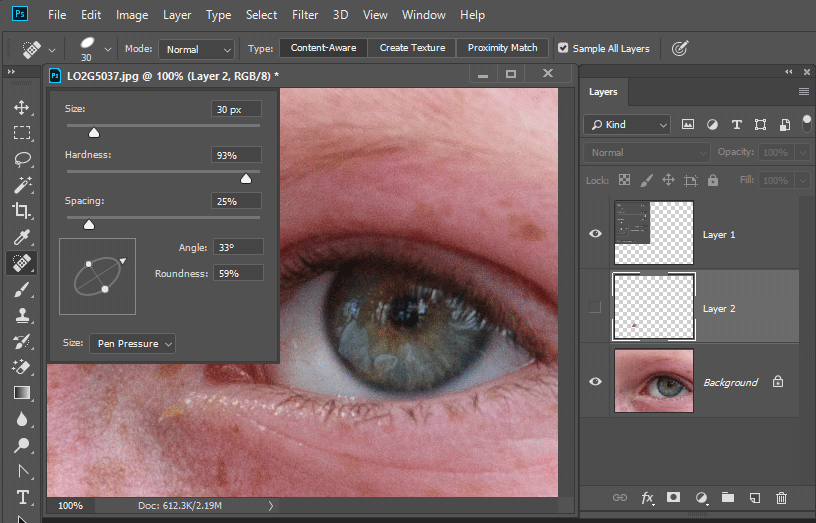Toggle Sample All Layers checkbox
The image size is (816, 523).
click(563, 48)
